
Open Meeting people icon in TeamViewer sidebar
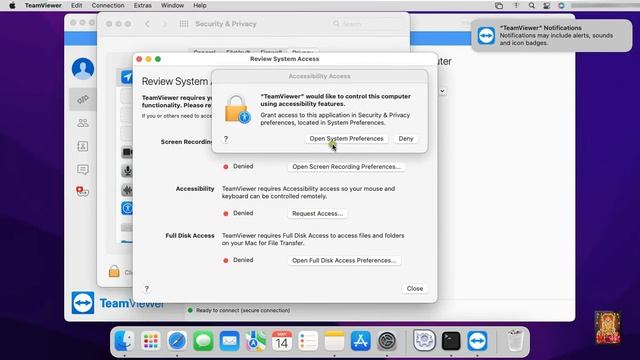[83, 122]
